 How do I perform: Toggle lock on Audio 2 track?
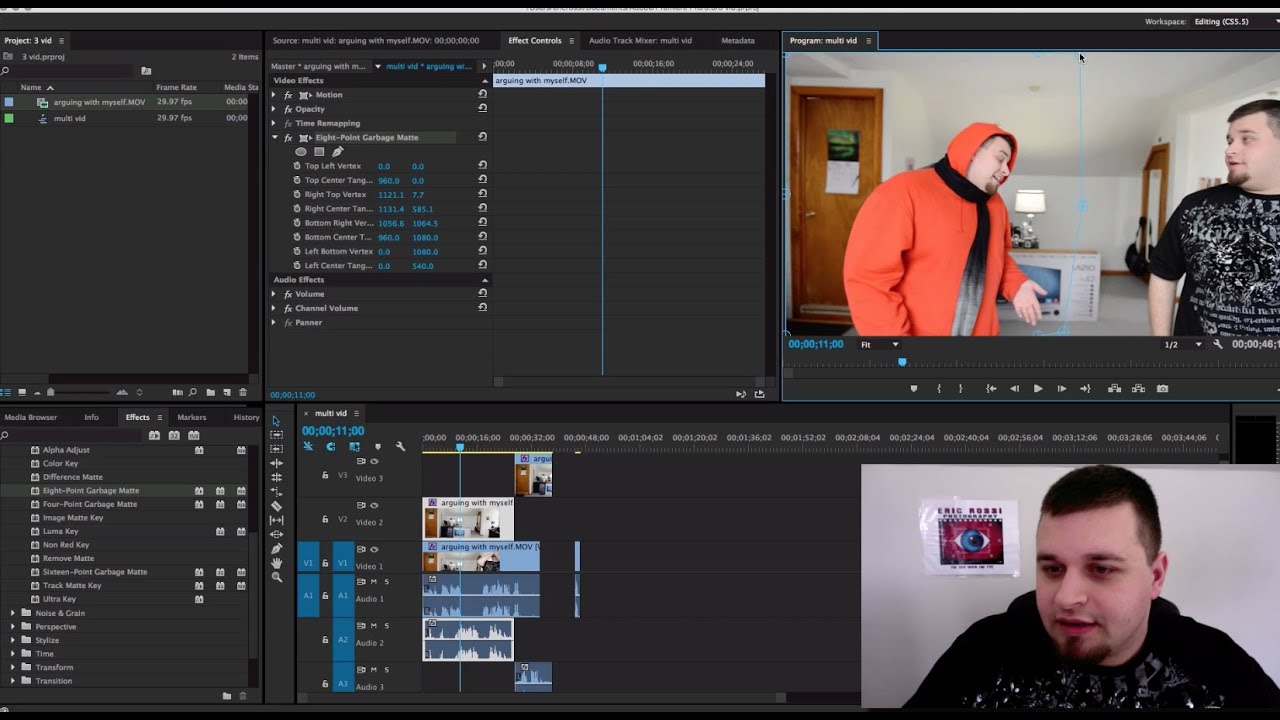coord(325,639)
